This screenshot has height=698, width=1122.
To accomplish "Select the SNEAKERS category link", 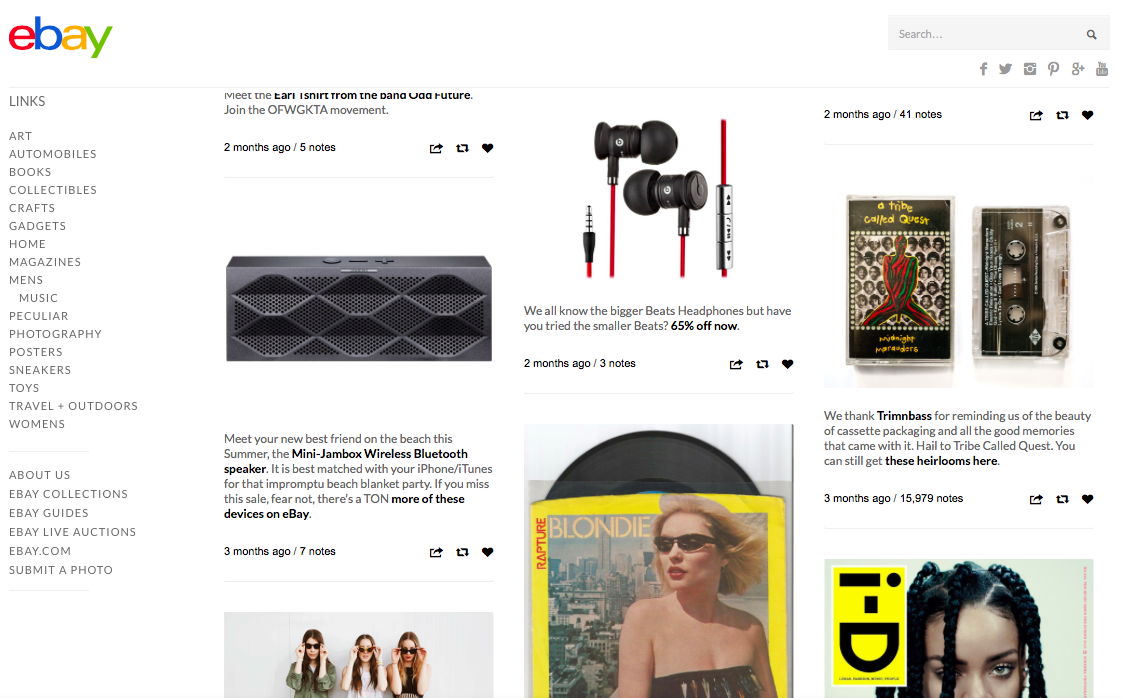I will pyautogui.click(x=40, y=370).
